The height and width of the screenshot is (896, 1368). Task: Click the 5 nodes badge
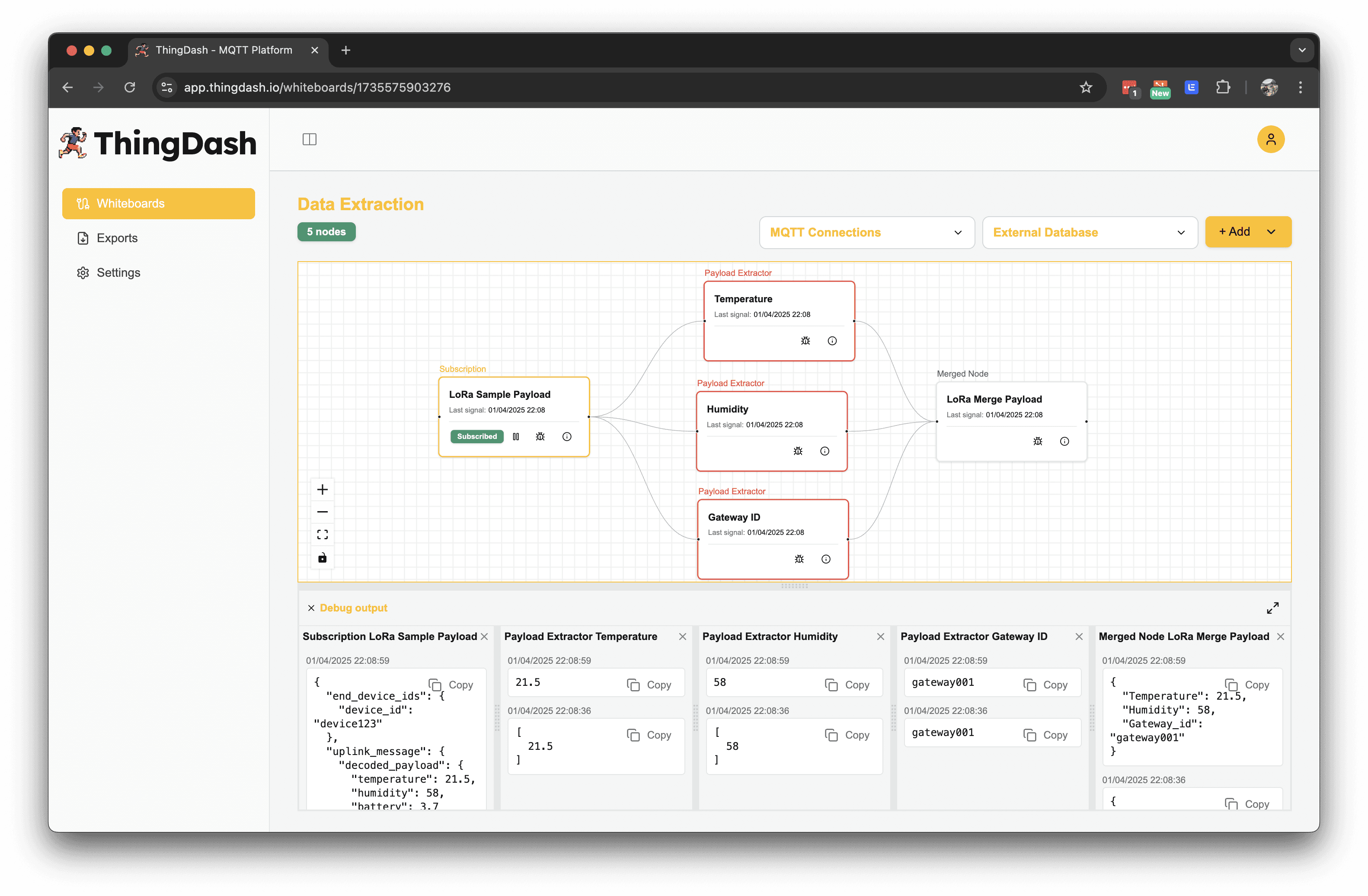(326, 232)
